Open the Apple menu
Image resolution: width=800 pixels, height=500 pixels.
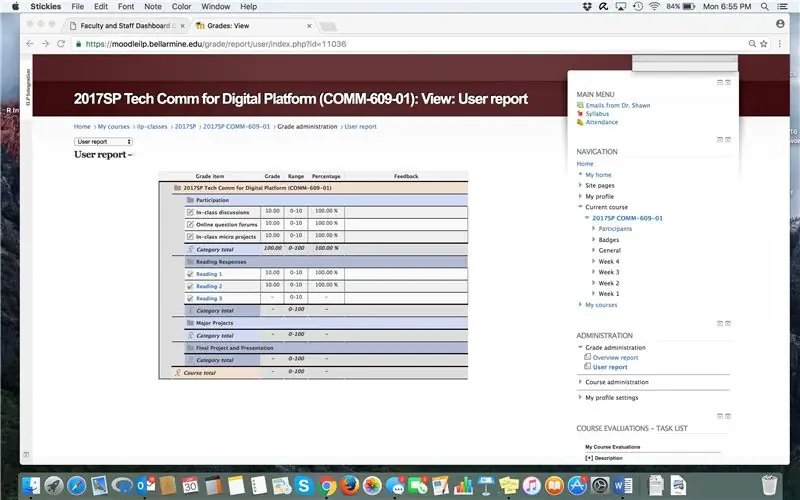click(x=15, y=7)
